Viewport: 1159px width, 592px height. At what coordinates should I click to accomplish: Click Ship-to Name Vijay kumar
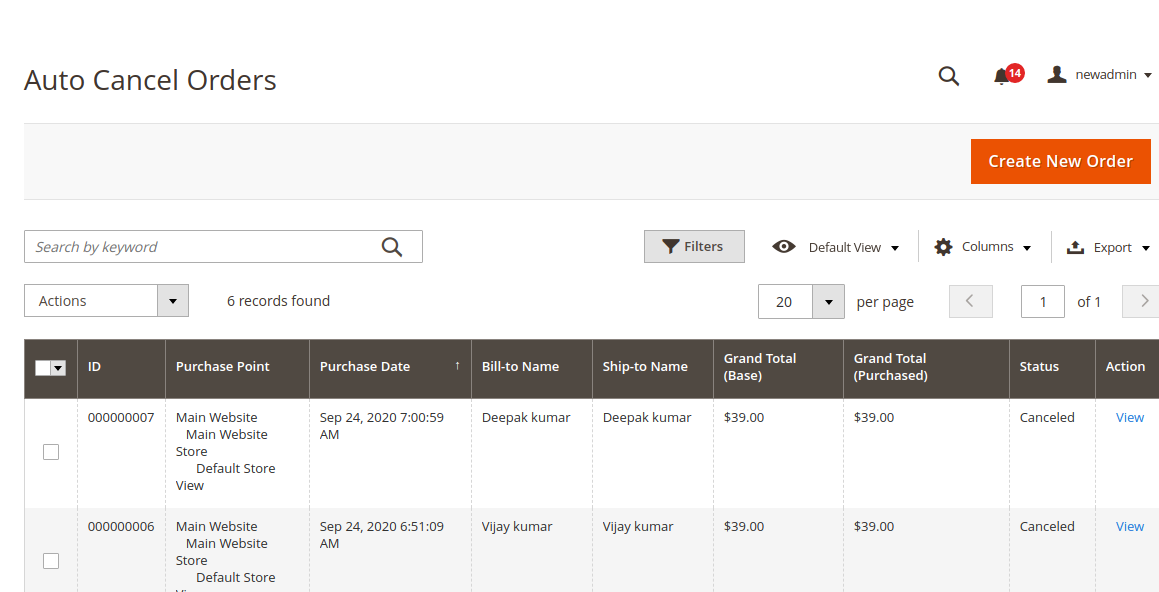[638, 526]
